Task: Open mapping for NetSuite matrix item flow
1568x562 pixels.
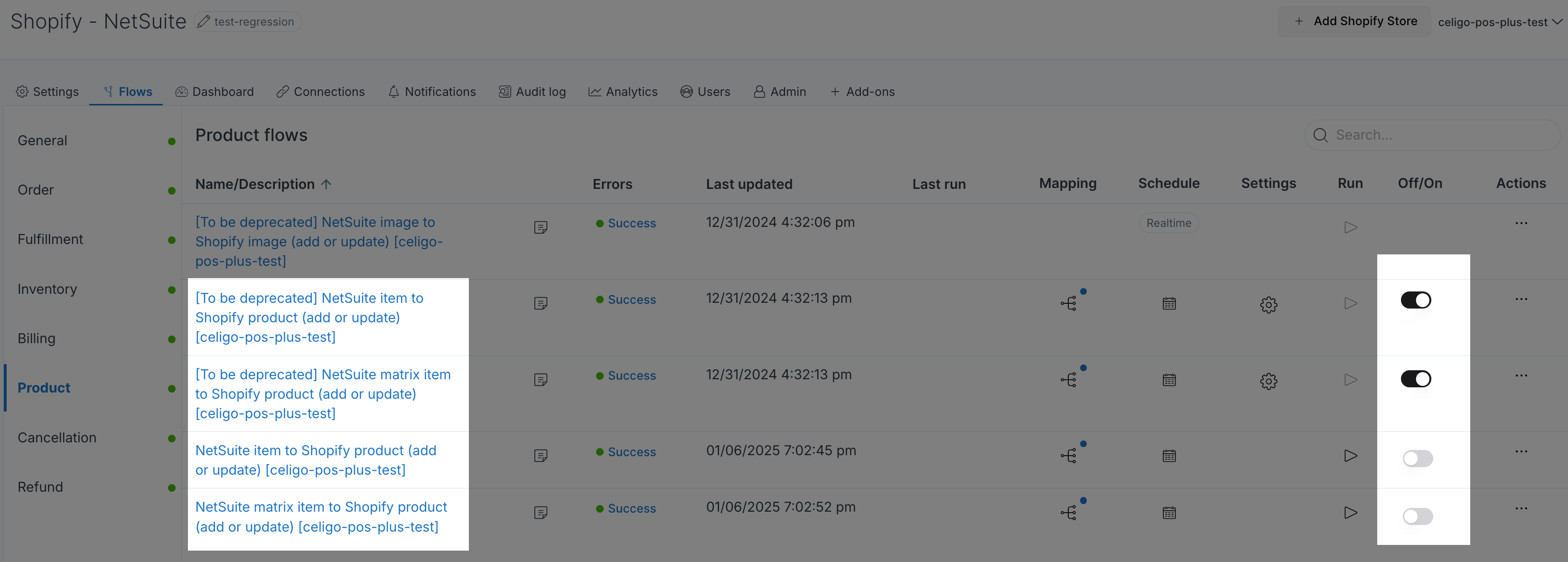Action: (x=1069, y=513)
